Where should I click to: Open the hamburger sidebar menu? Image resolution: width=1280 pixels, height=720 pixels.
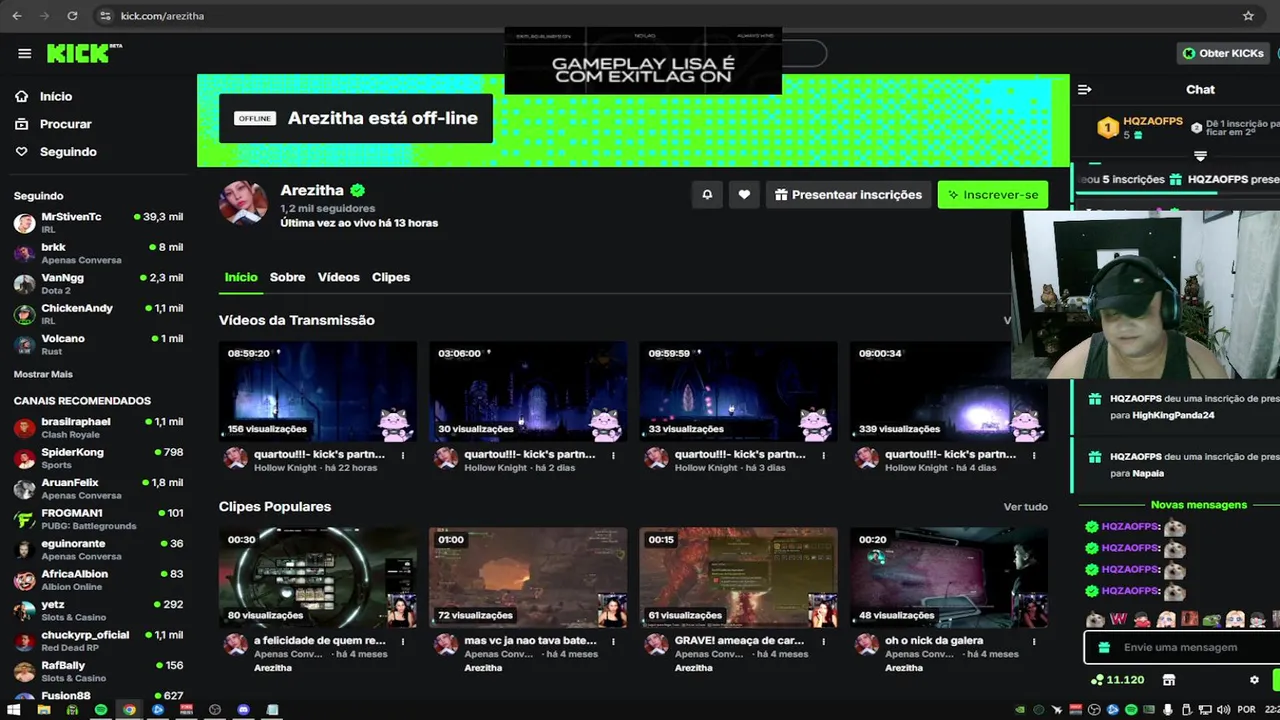click(24, 54)
